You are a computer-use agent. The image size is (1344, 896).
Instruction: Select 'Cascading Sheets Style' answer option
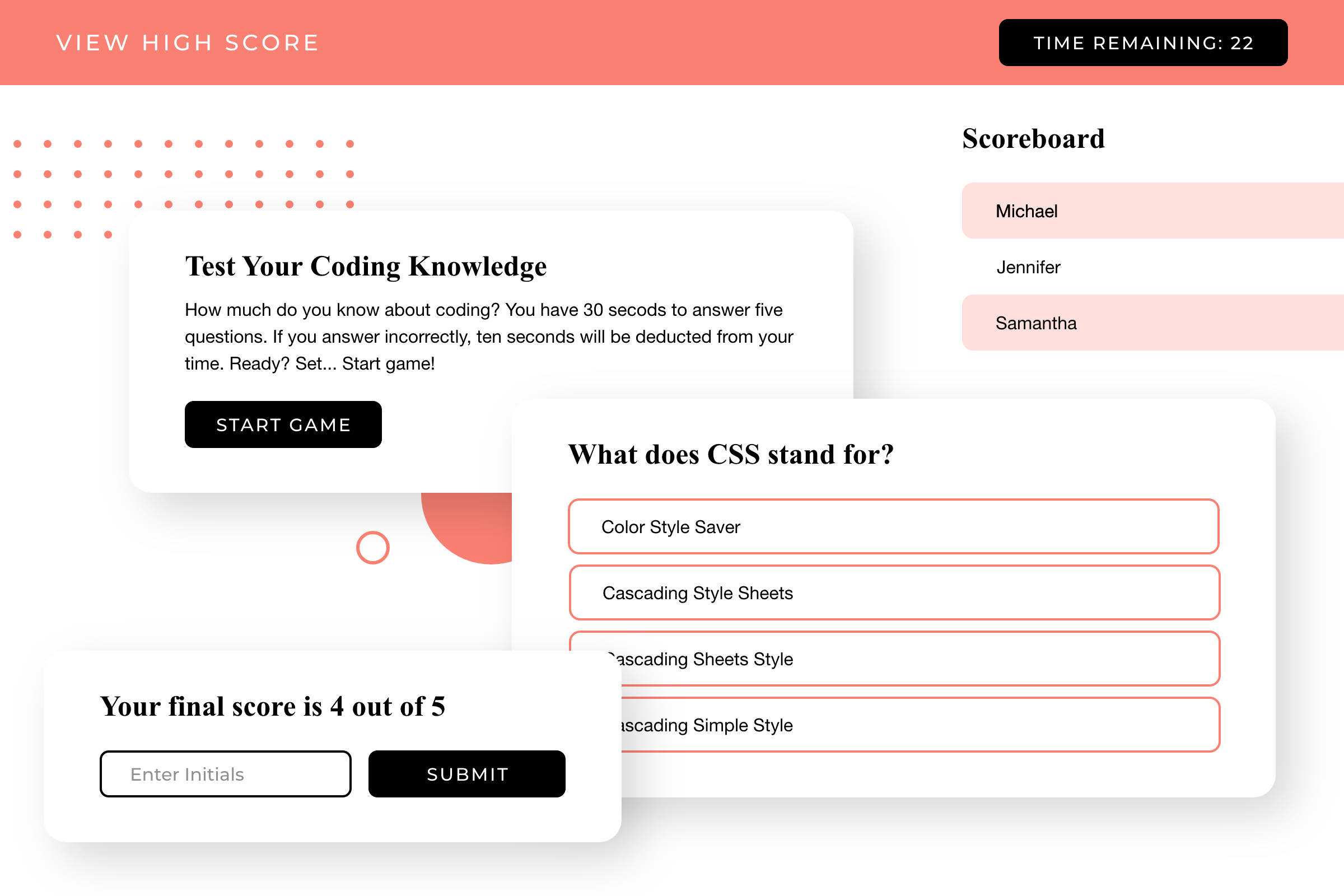[893, 659]
